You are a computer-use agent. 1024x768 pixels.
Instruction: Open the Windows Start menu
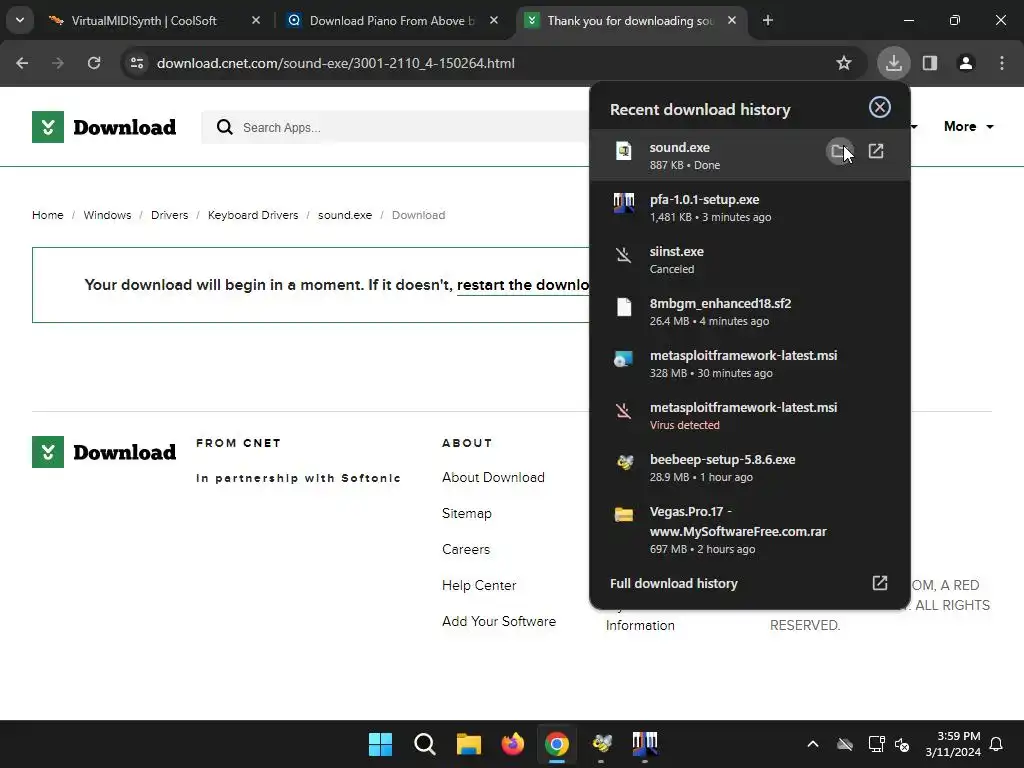tap(380, 744)
